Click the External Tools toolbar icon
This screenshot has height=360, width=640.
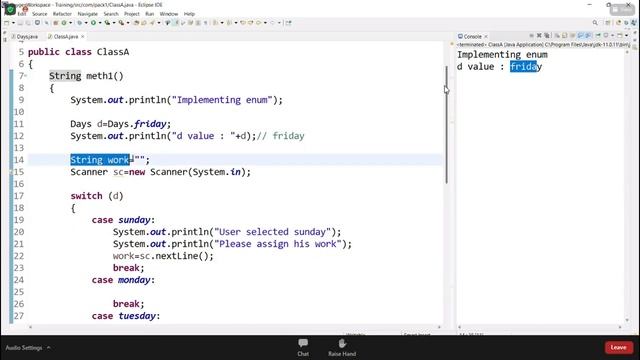pos(121,23)
